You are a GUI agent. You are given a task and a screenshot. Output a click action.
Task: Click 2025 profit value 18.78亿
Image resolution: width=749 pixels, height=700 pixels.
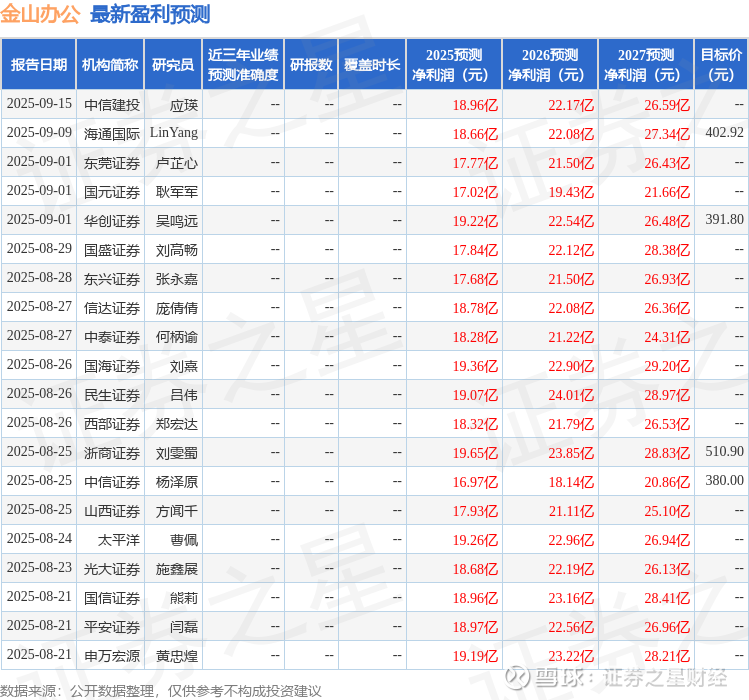(475, 308)
